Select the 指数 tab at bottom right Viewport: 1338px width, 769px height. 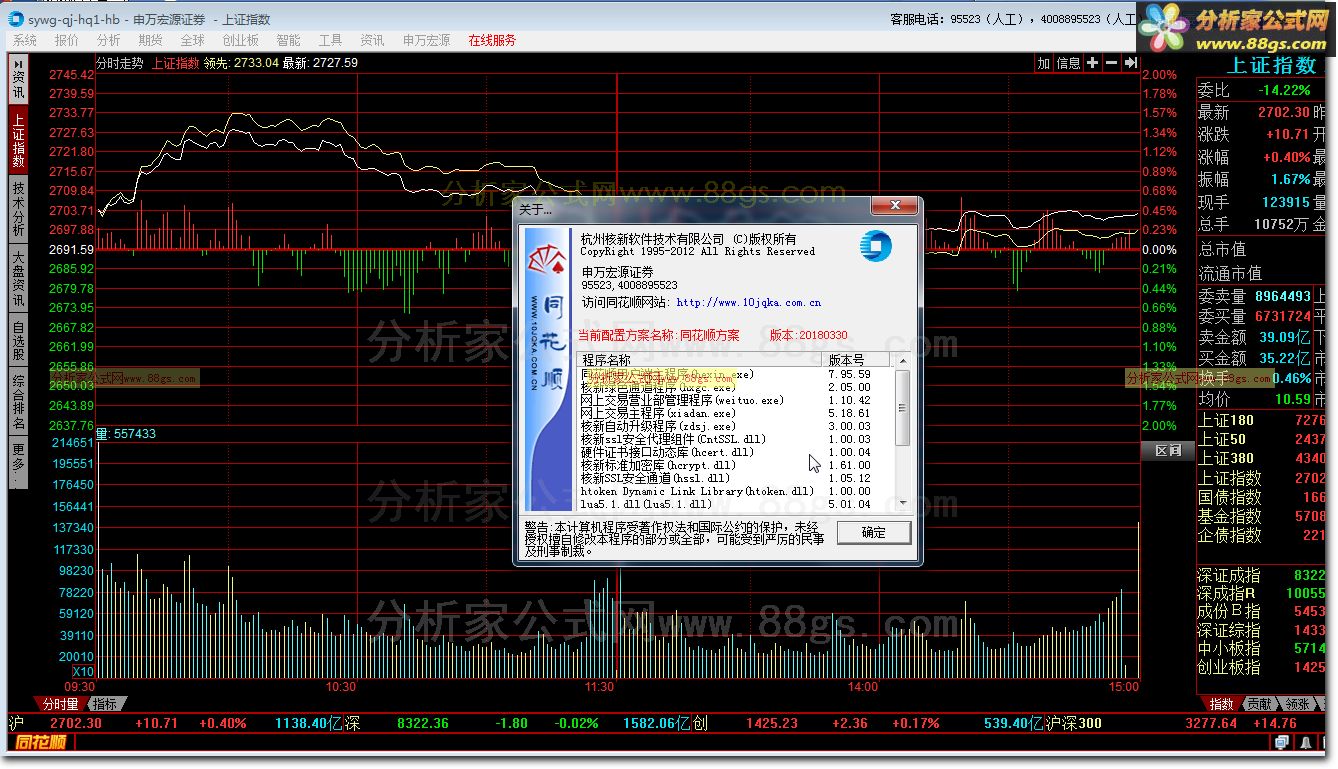(x=1221, y=703)
